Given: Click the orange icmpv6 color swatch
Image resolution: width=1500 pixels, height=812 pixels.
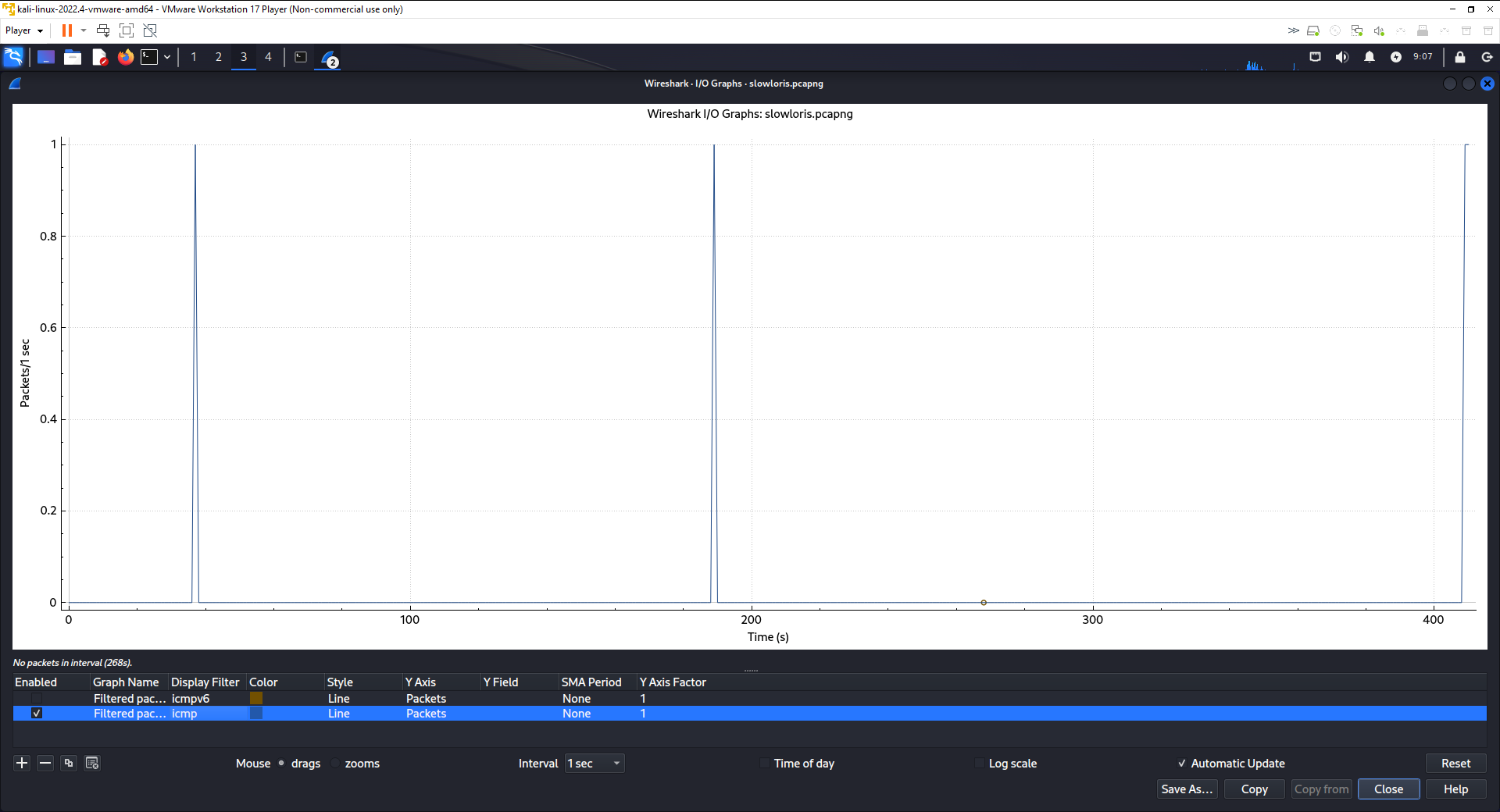Looking at the screenshot, I should [256, 698].
